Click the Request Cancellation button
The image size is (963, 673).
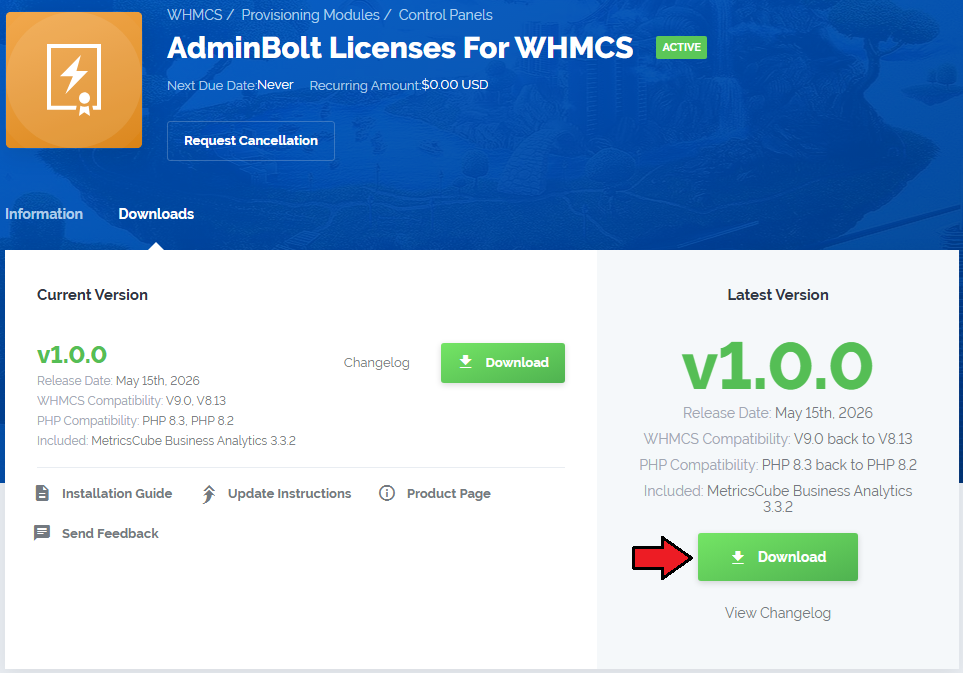point(251,141)
